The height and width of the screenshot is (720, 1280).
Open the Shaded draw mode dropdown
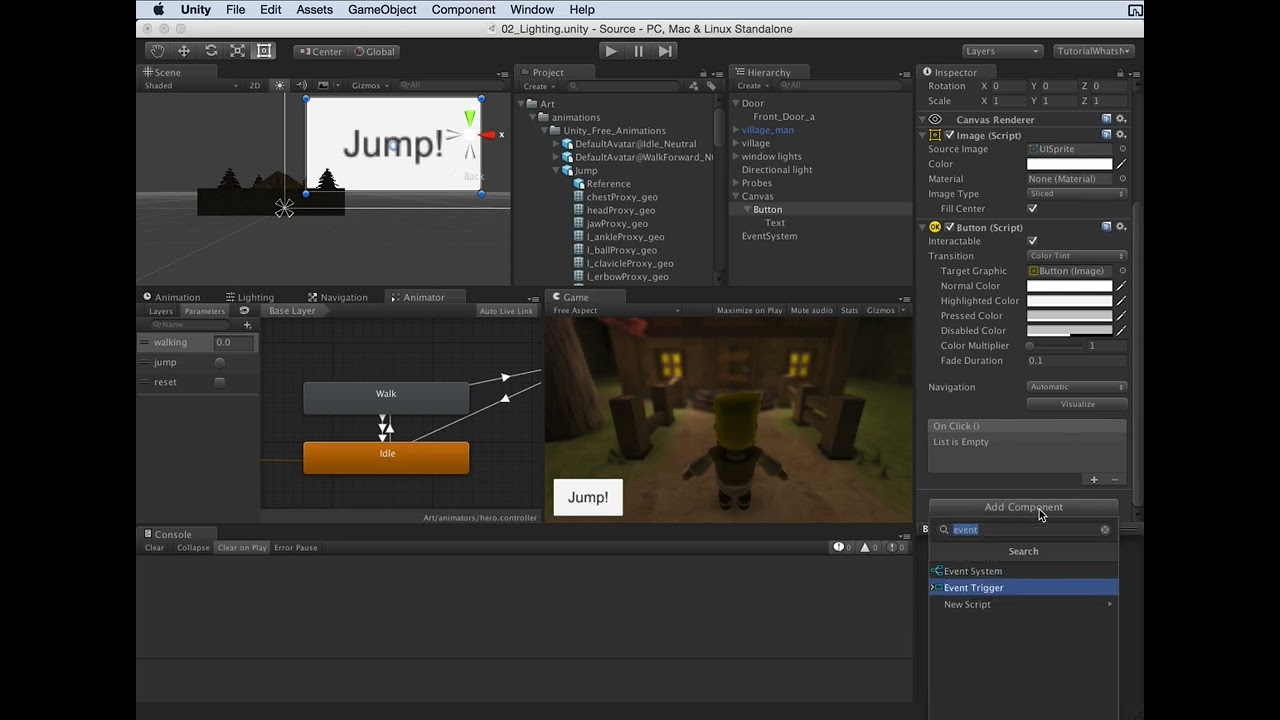(x=191, y=86)
